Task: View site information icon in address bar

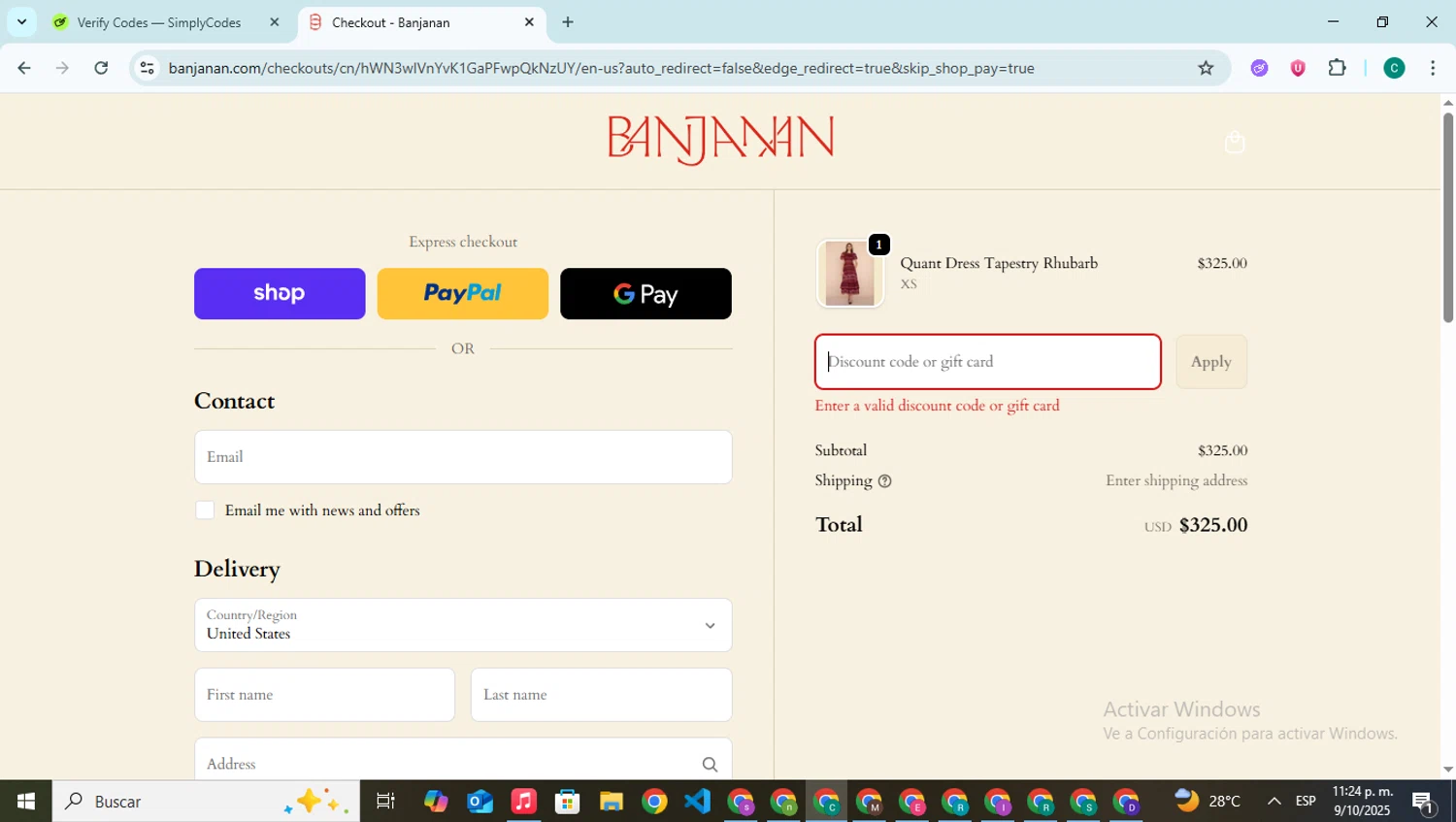Action: [x=147, y=68]
